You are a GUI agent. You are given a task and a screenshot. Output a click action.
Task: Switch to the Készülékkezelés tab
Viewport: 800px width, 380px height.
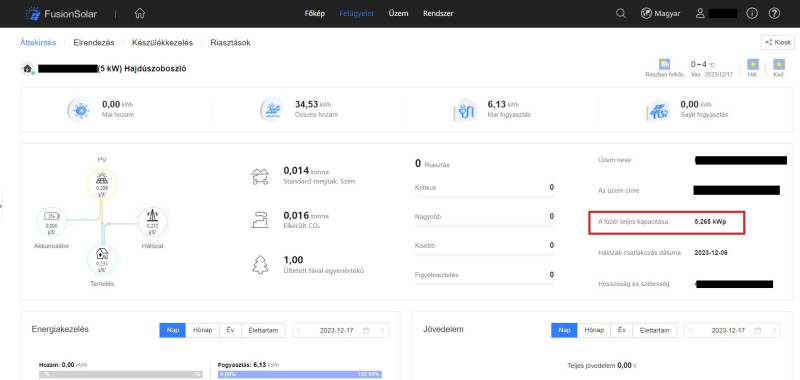click(x=162, y=43)
